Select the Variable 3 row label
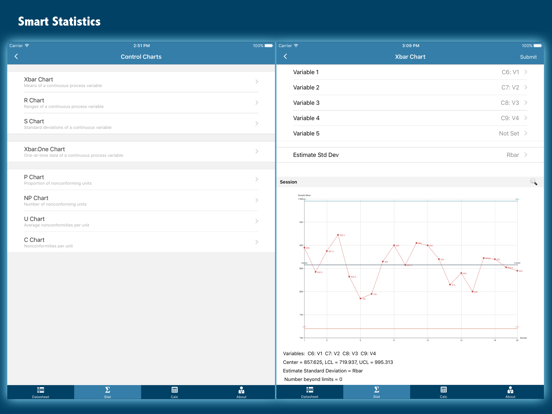552x414 pixels. click(306, 103)
